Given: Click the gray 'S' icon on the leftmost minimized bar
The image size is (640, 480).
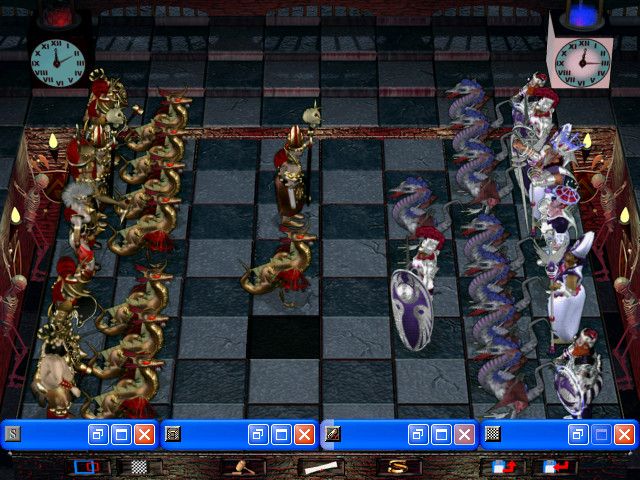Looking at the screenshot, I should [x=13, y=434].
